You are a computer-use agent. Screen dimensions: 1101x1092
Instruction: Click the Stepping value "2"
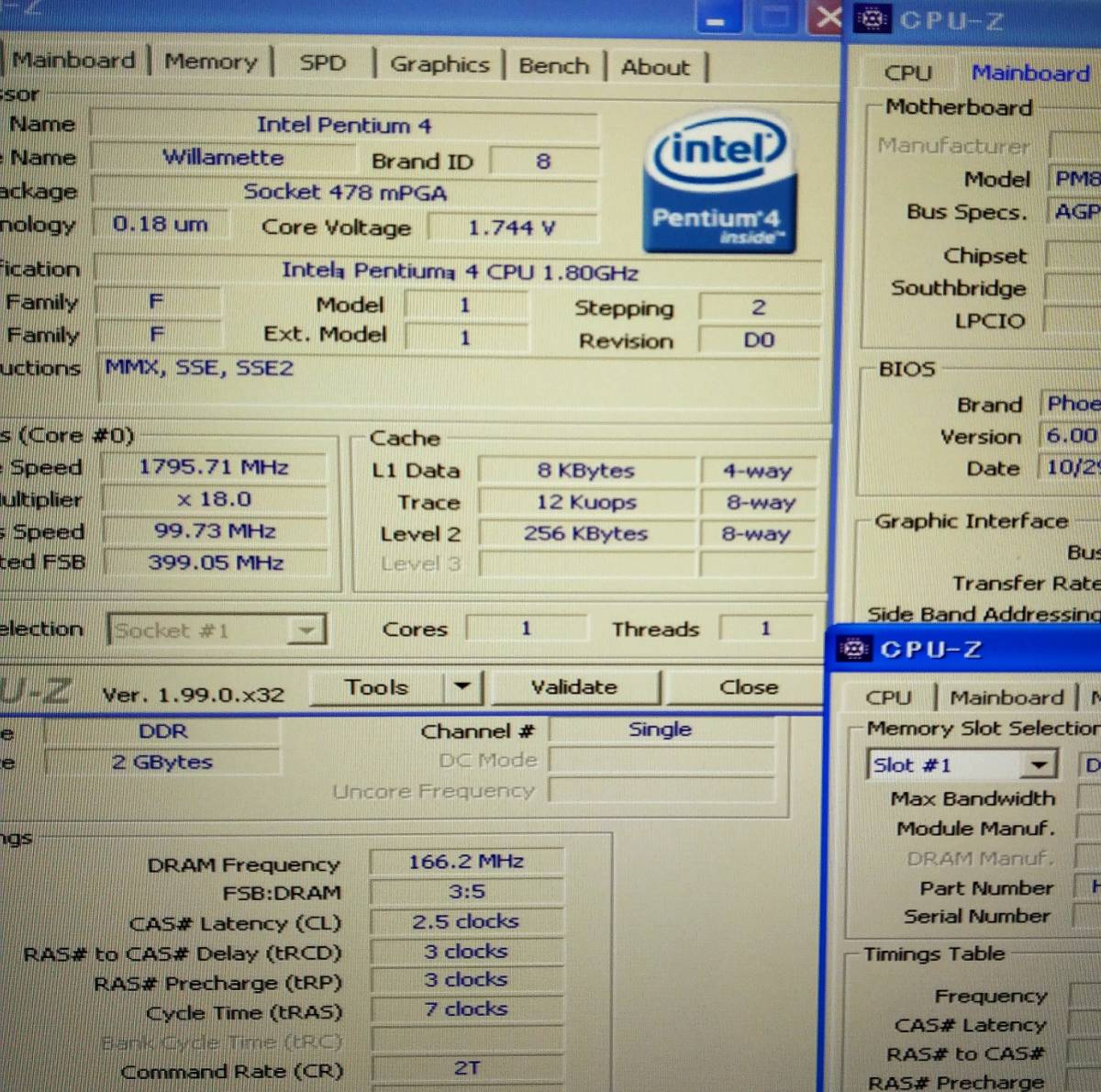coord(758,307)
